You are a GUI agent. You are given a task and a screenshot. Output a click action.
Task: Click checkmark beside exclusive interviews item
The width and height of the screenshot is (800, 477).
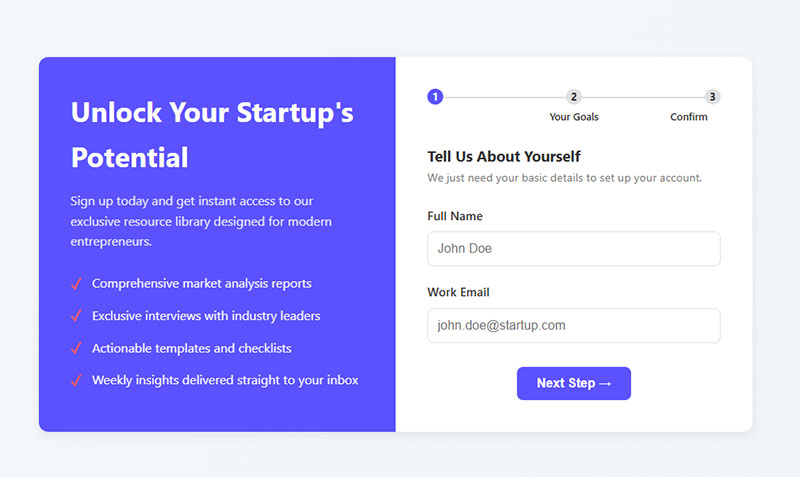(x=76, y=316)
